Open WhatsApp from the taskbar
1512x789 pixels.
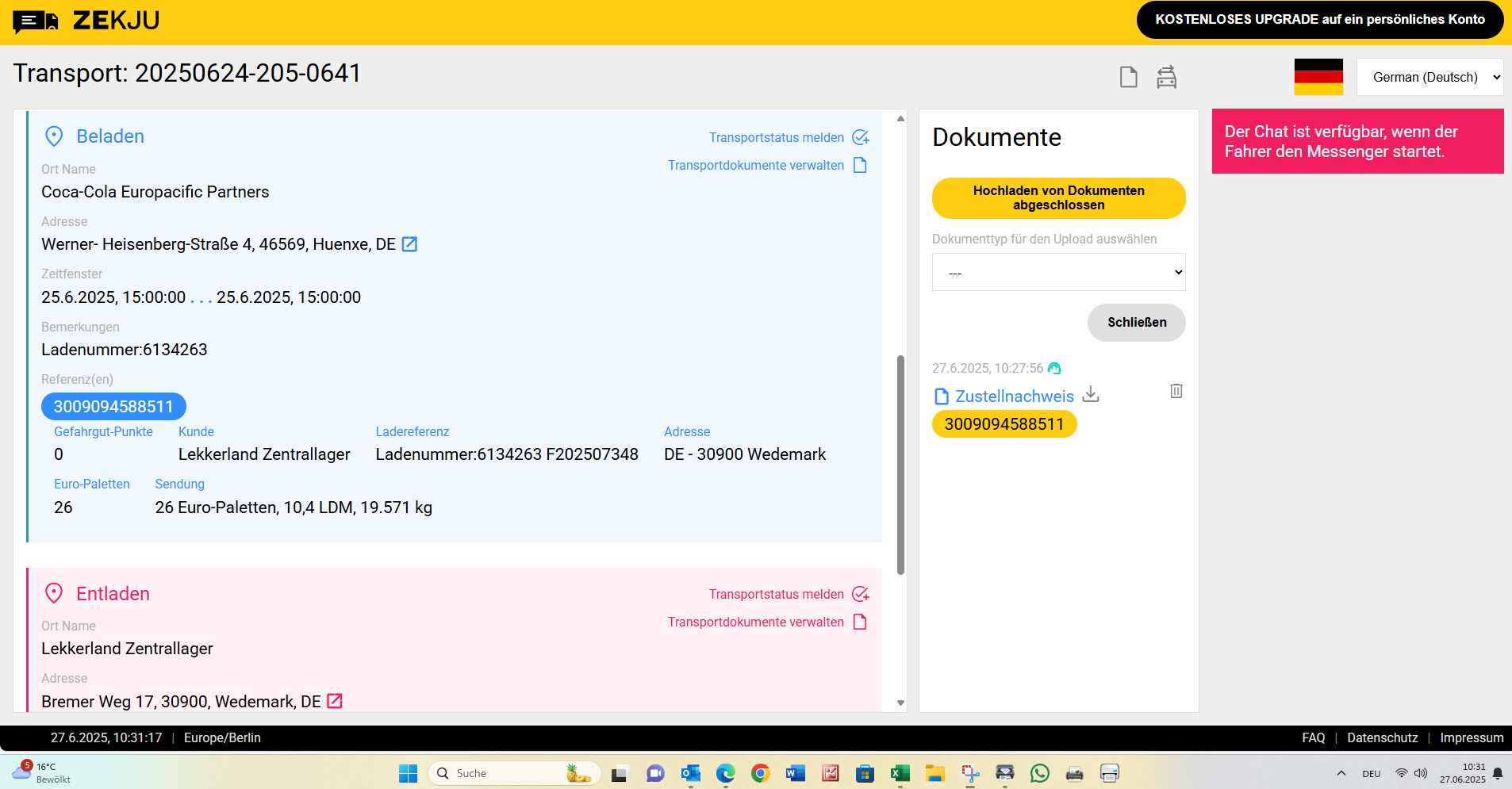(1040, 773)
